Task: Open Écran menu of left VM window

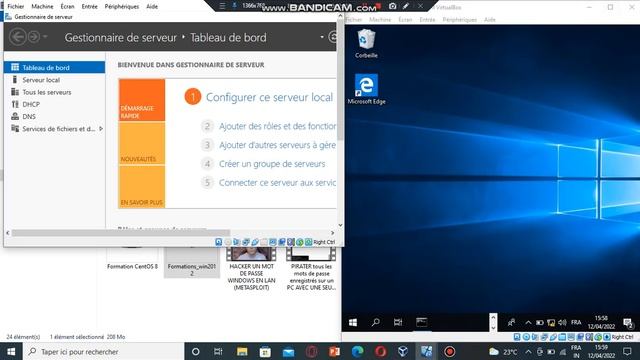Action: click(x=67, y=7)
